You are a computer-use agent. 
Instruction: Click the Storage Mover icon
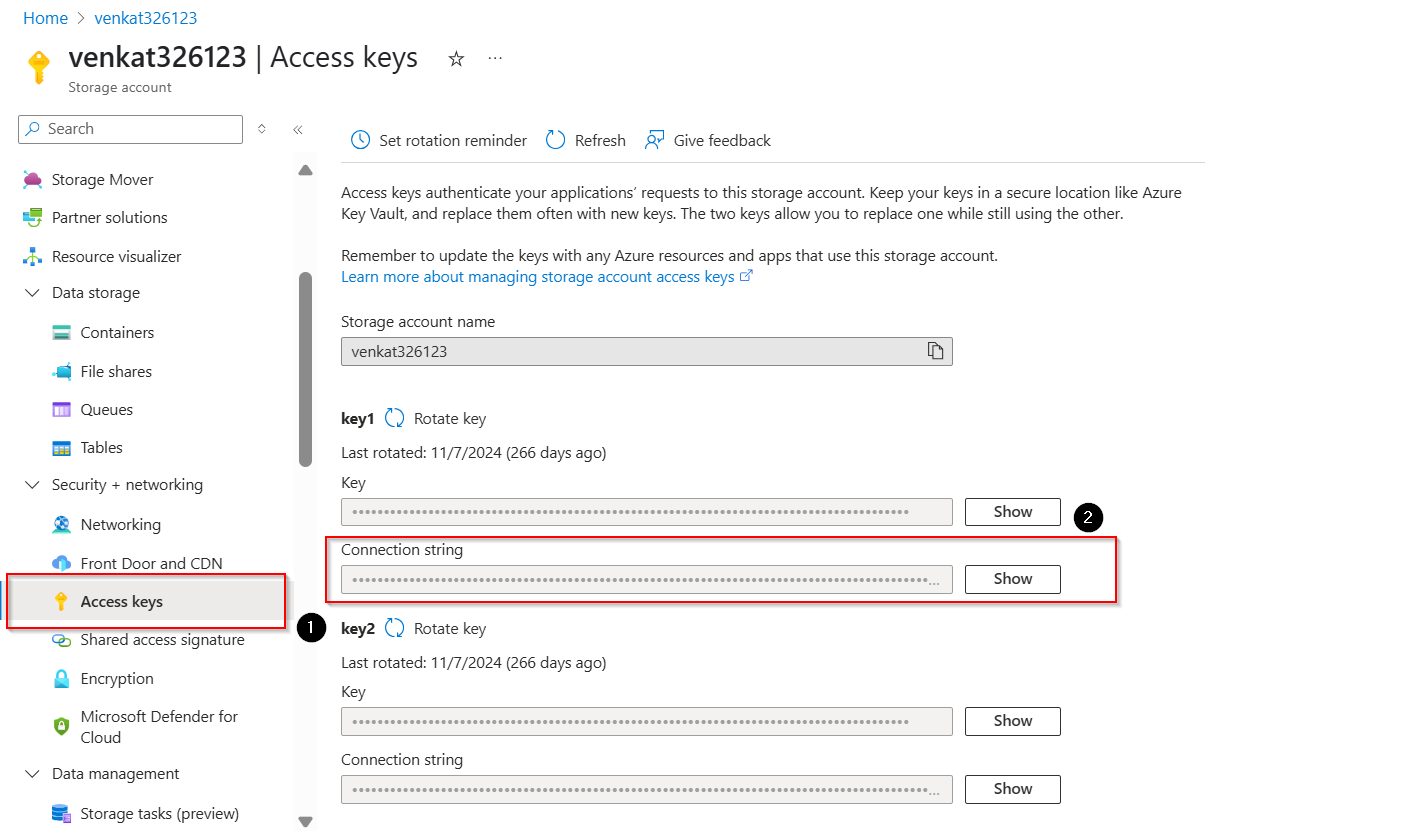pyautogui.click(x=33, y=179)
